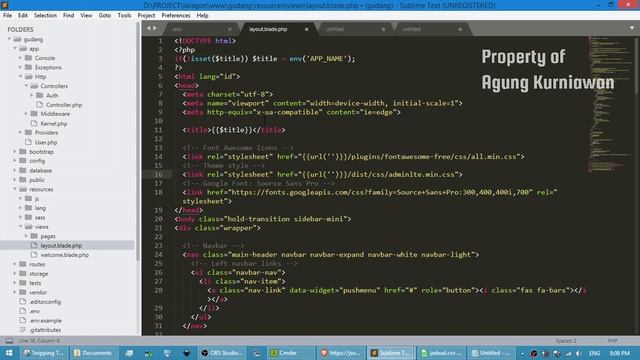
Task: Collapse the resources folder
Action: pos(15,189)
